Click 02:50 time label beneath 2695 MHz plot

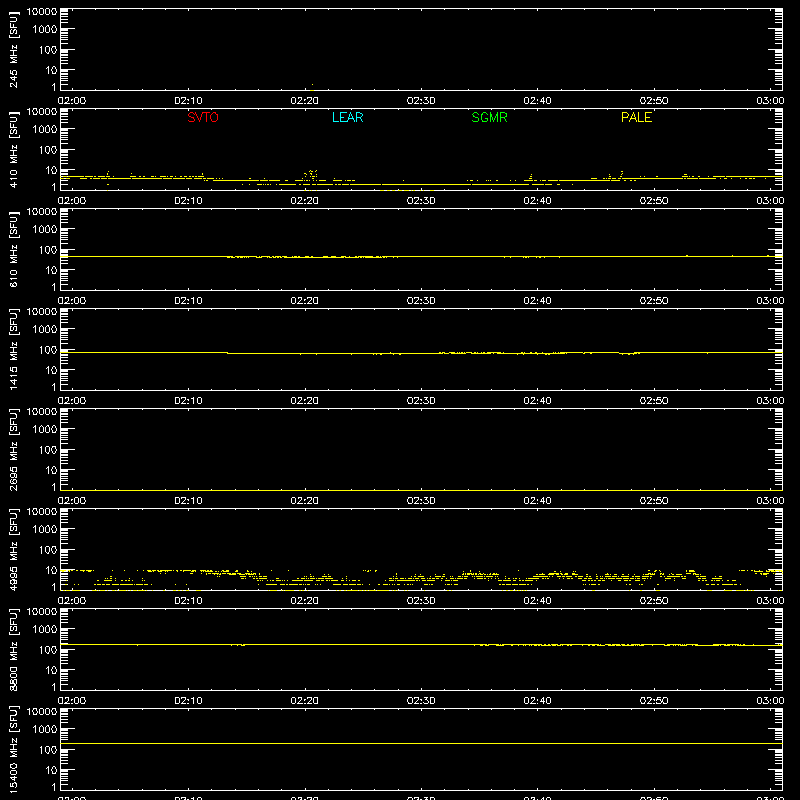point(654,501)
